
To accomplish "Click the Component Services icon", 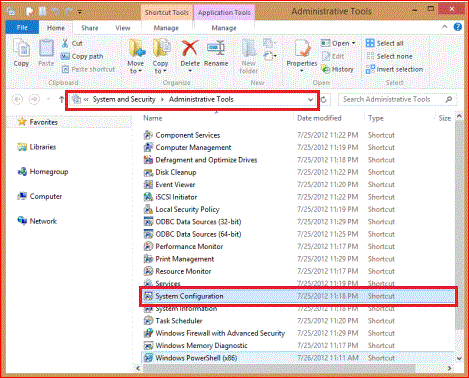I will click(x=148, y=135).
